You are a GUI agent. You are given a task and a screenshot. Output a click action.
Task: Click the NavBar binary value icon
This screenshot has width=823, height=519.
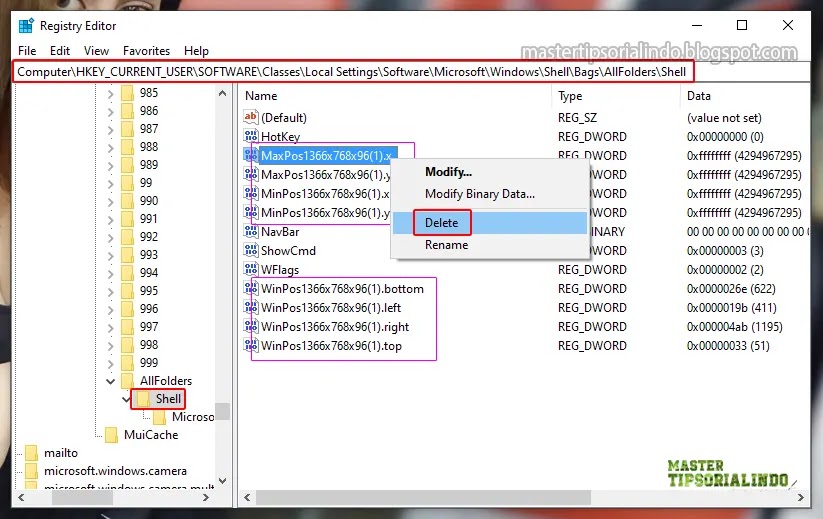point(251,231)
